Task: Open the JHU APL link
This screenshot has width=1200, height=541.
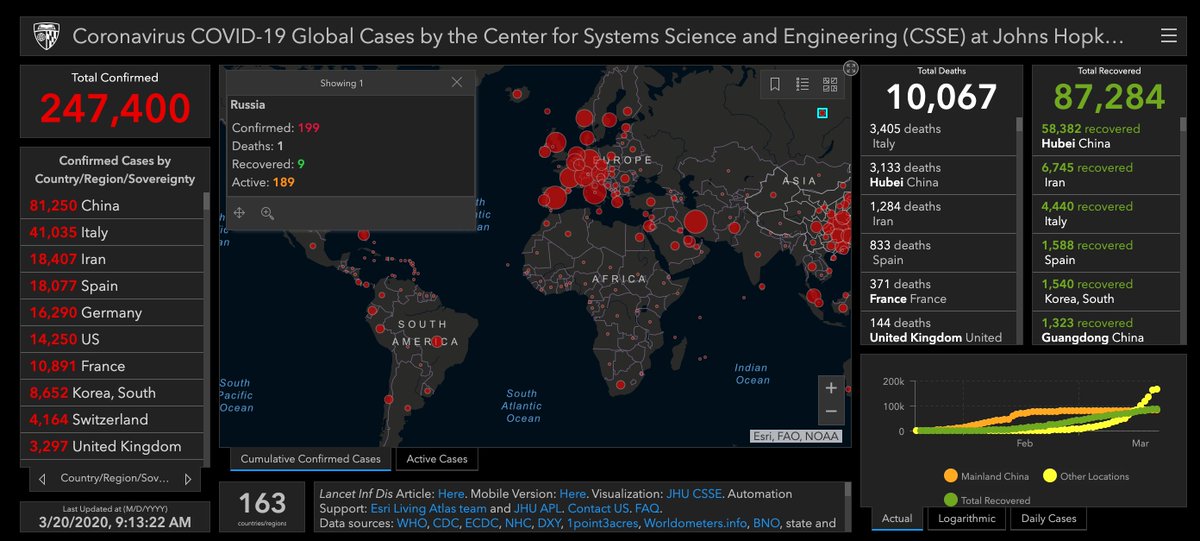Action: (x=540, y=508)
